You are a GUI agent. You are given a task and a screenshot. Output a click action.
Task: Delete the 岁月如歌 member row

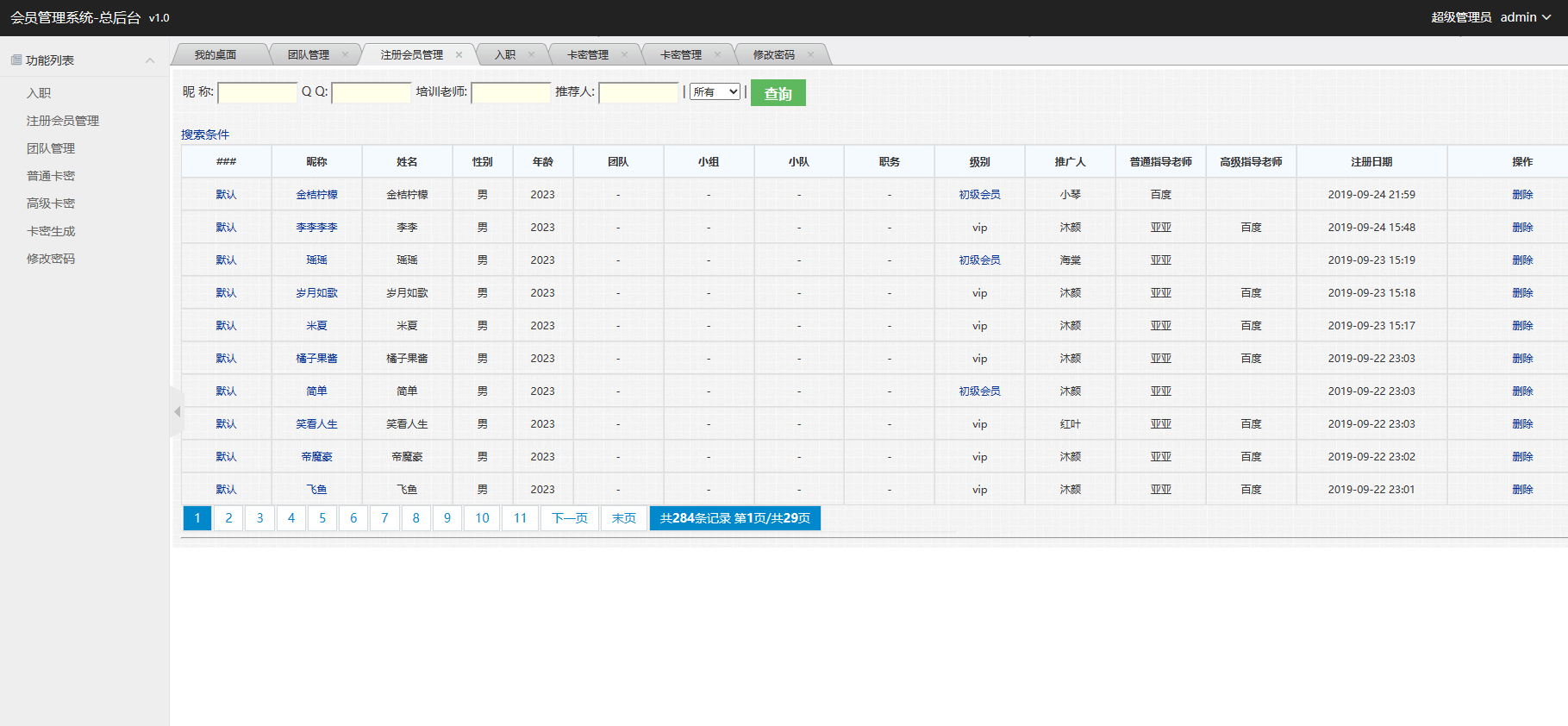(1522, 293)
